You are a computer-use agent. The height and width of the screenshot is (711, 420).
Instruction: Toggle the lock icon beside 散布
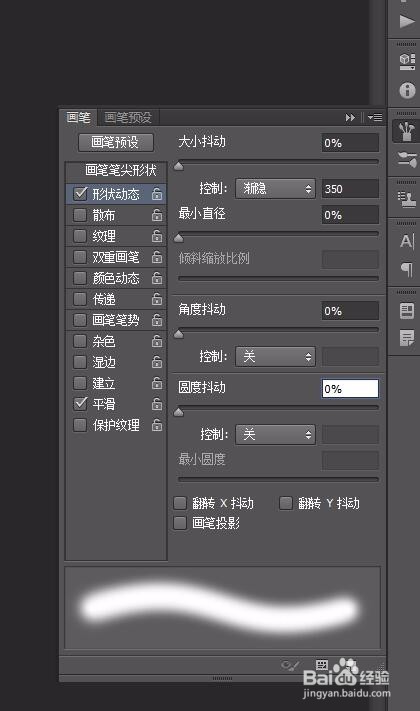pos(157,214)
